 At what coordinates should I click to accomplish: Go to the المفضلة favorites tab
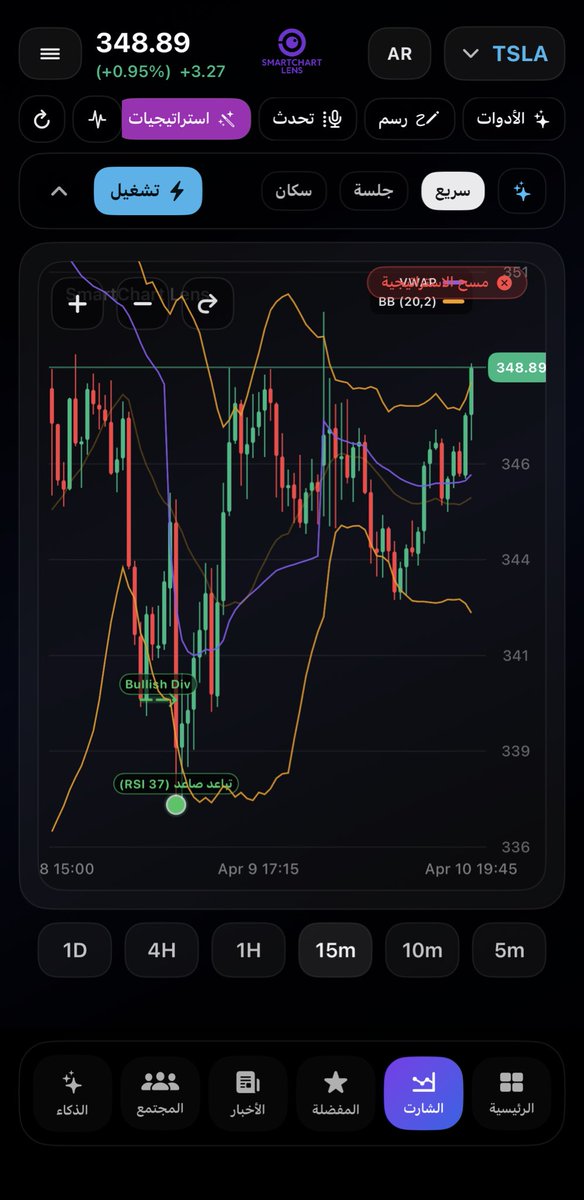[336, 1094]
